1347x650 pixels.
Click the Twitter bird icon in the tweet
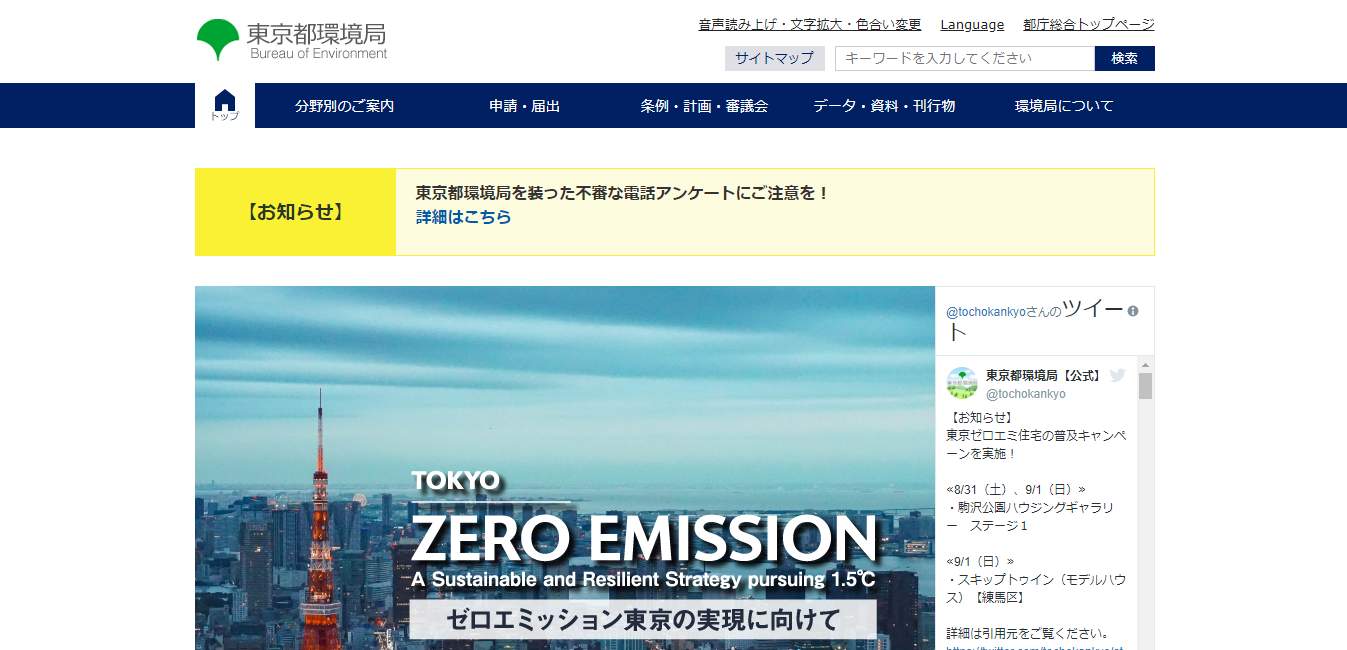[1117, 376]
